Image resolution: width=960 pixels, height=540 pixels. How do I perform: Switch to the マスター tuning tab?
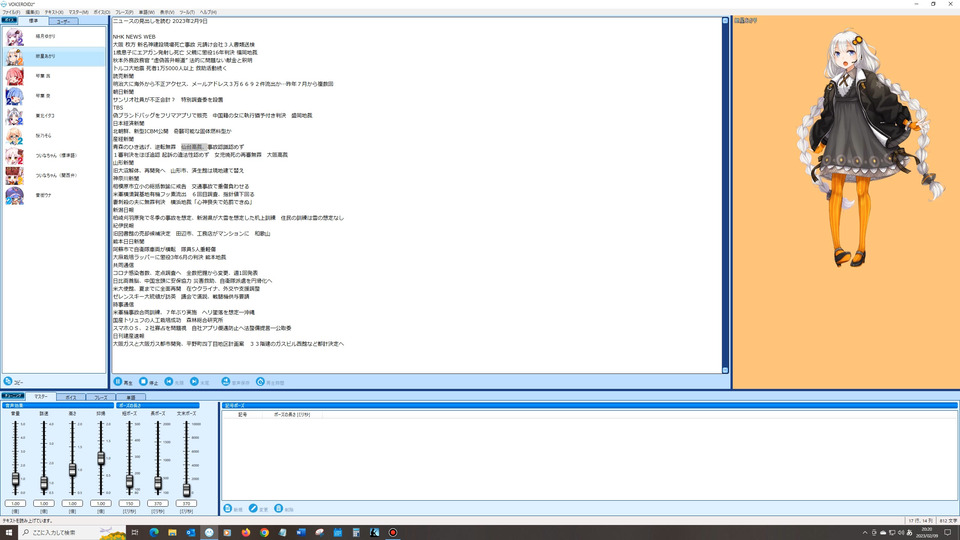point(41,397)
